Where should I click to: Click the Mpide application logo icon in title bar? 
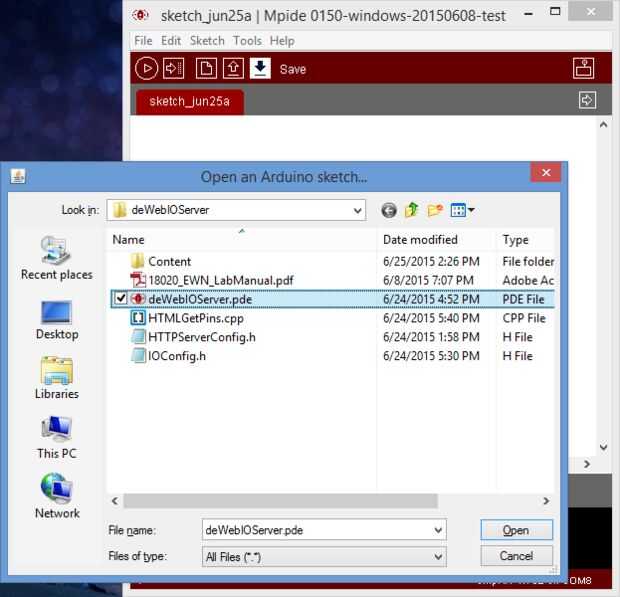click(x=140, y=15)
